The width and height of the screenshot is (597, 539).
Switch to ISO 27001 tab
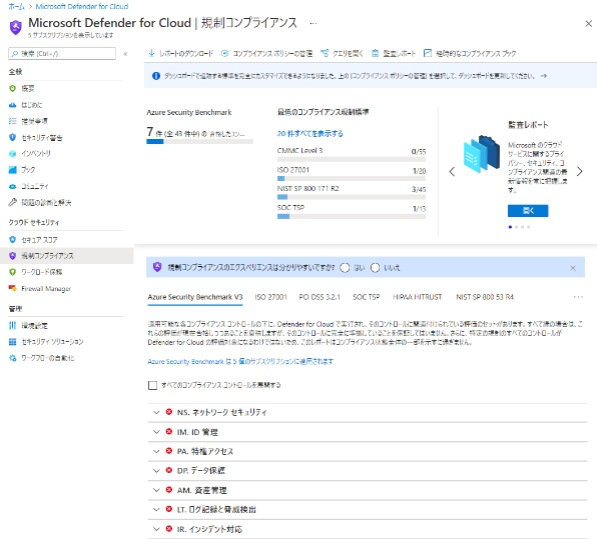[x=271, y=297]
